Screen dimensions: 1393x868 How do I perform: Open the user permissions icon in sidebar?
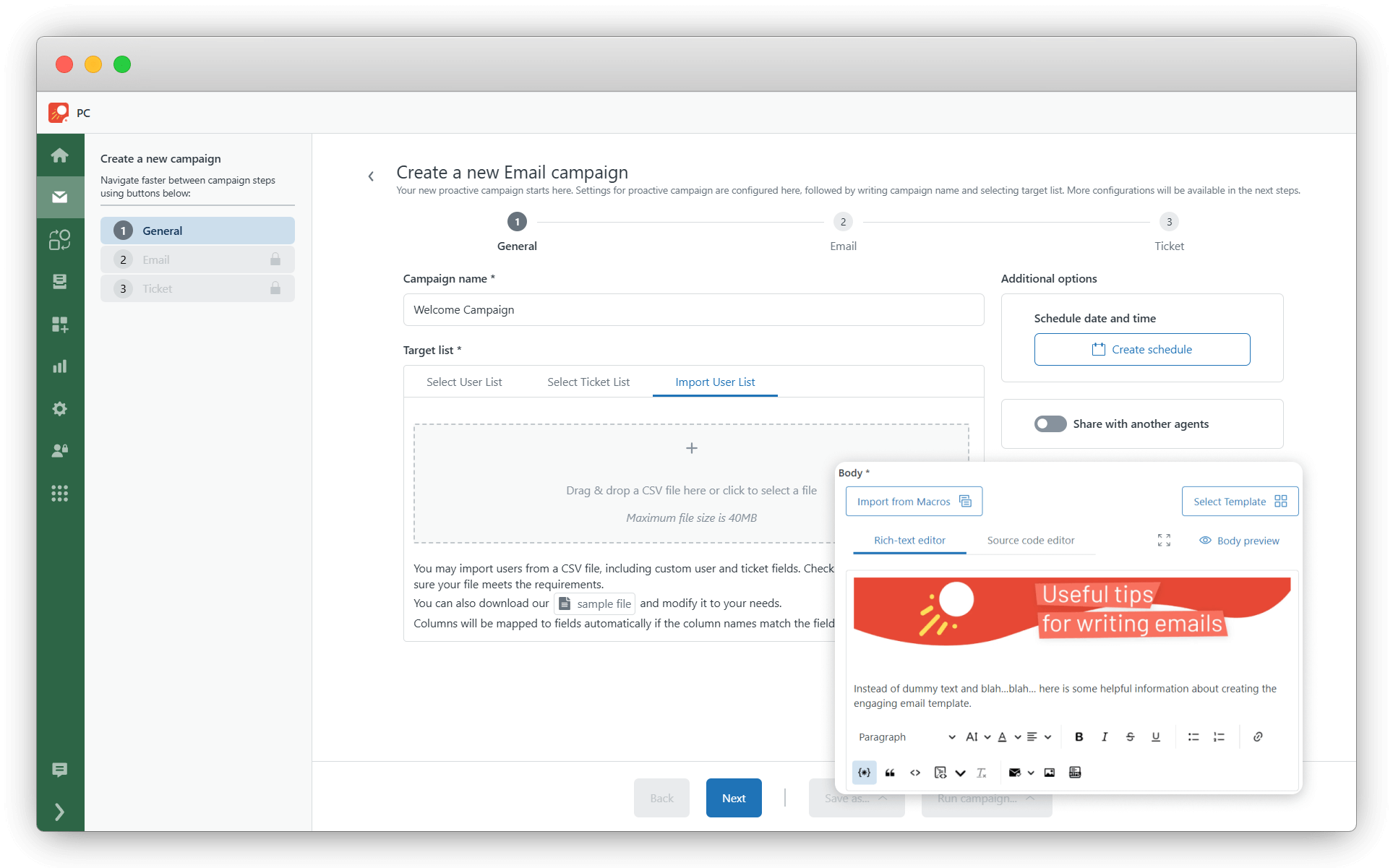coord(60,451)
